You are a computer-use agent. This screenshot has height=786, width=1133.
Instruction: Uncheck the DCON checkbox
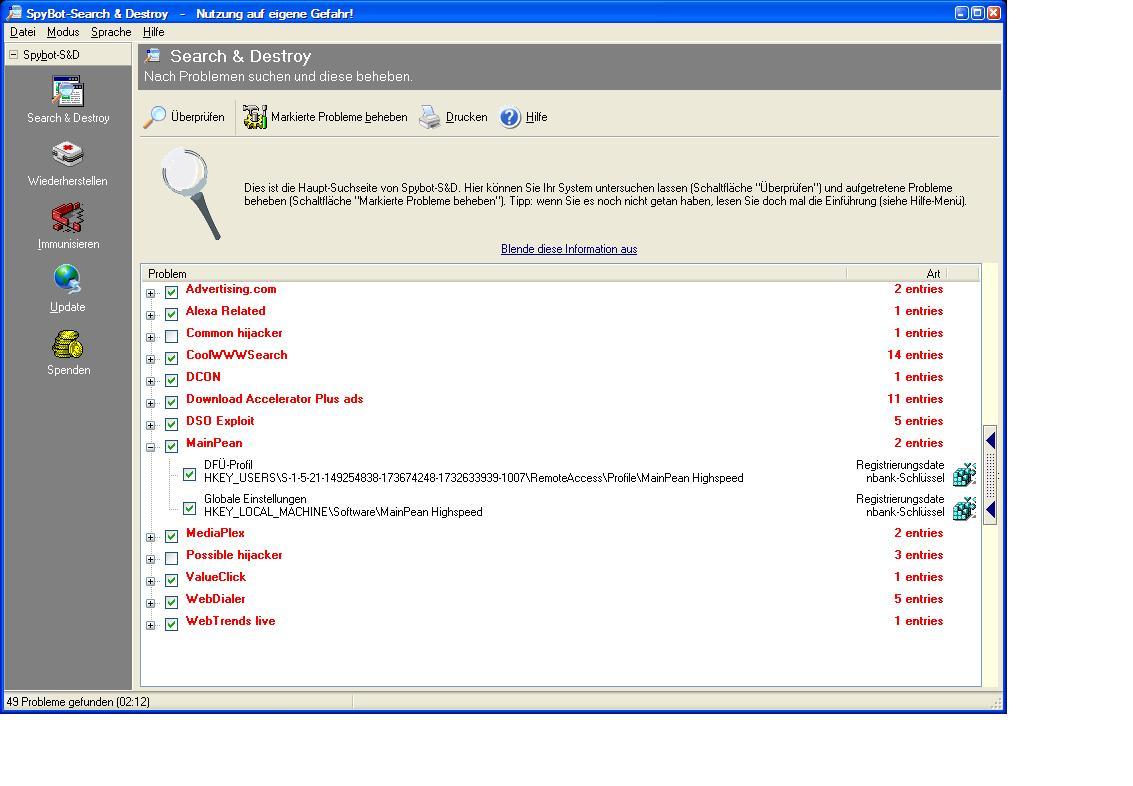point(171,380)
